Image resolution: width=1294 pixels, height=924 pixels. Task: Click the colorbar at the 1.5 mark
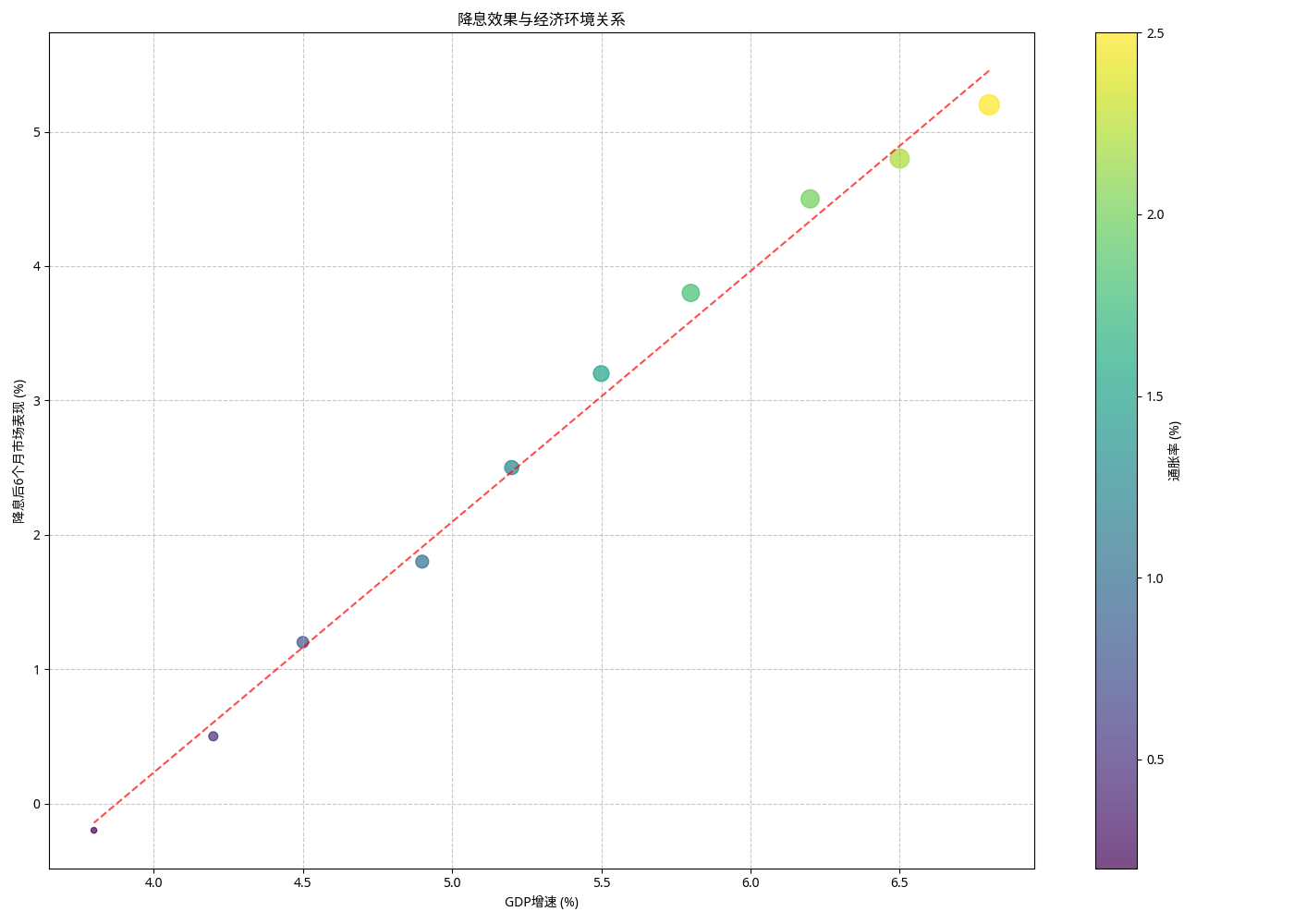coord(1116,396)
